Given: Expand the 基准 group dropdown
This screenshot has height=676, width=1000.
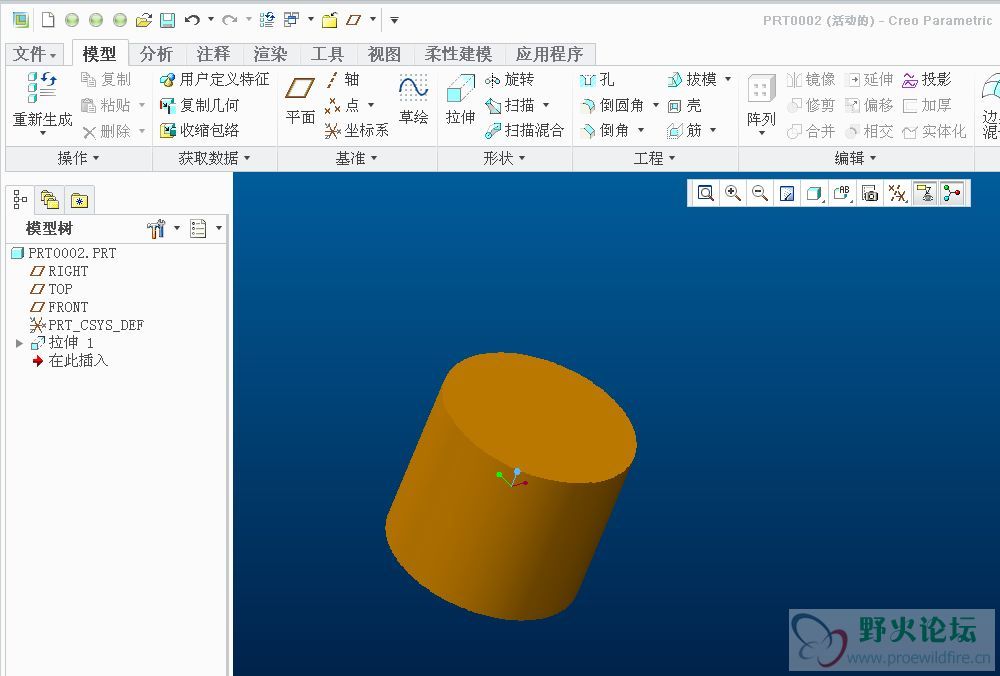Looking at the screenshot, I should [357, 158].
